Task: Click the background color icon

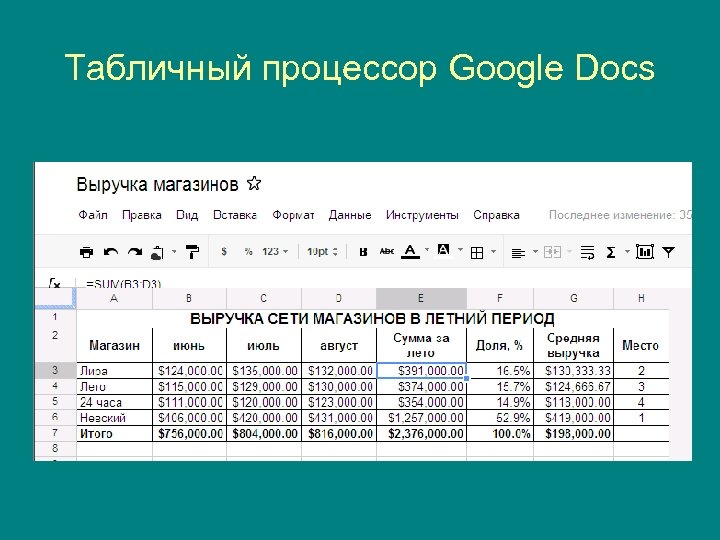Action: [443, 250]
